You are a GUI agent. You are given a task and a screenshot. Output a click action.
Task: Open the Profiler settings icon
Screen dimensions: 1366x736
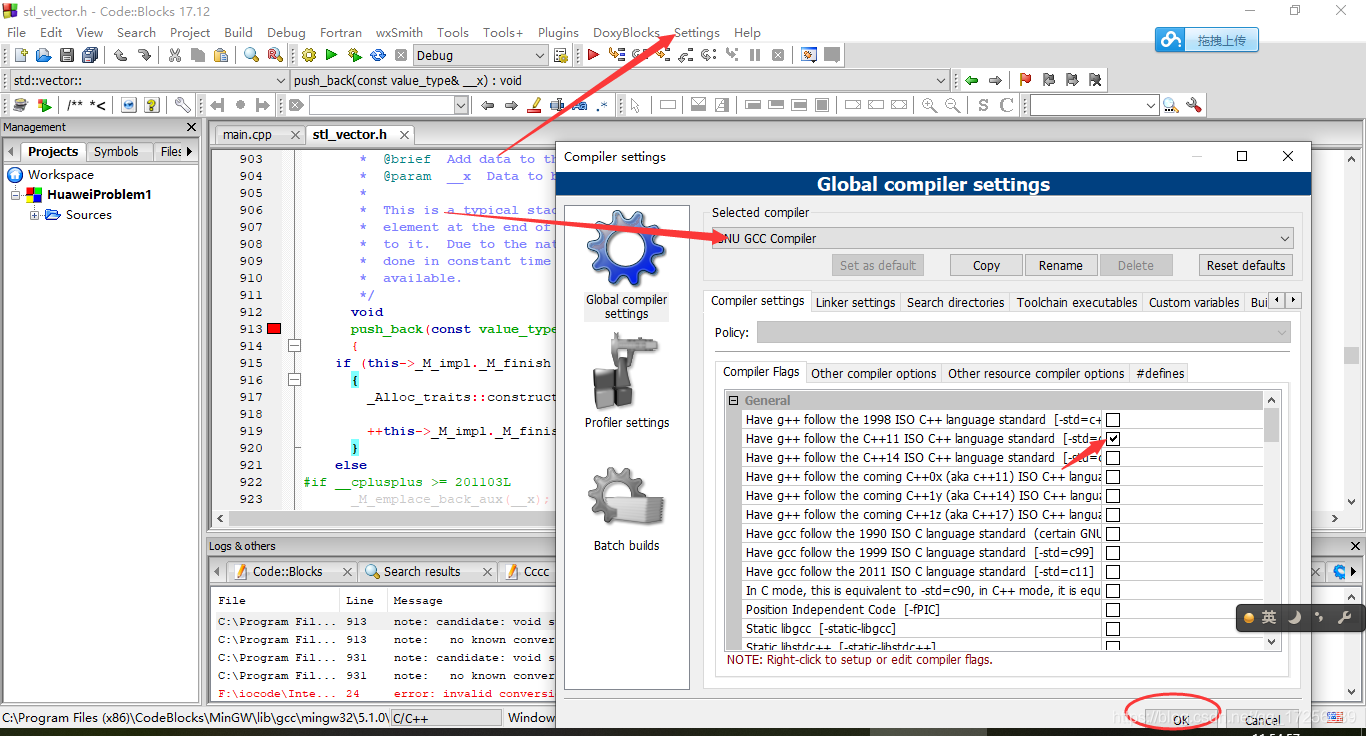click(627, 380)
